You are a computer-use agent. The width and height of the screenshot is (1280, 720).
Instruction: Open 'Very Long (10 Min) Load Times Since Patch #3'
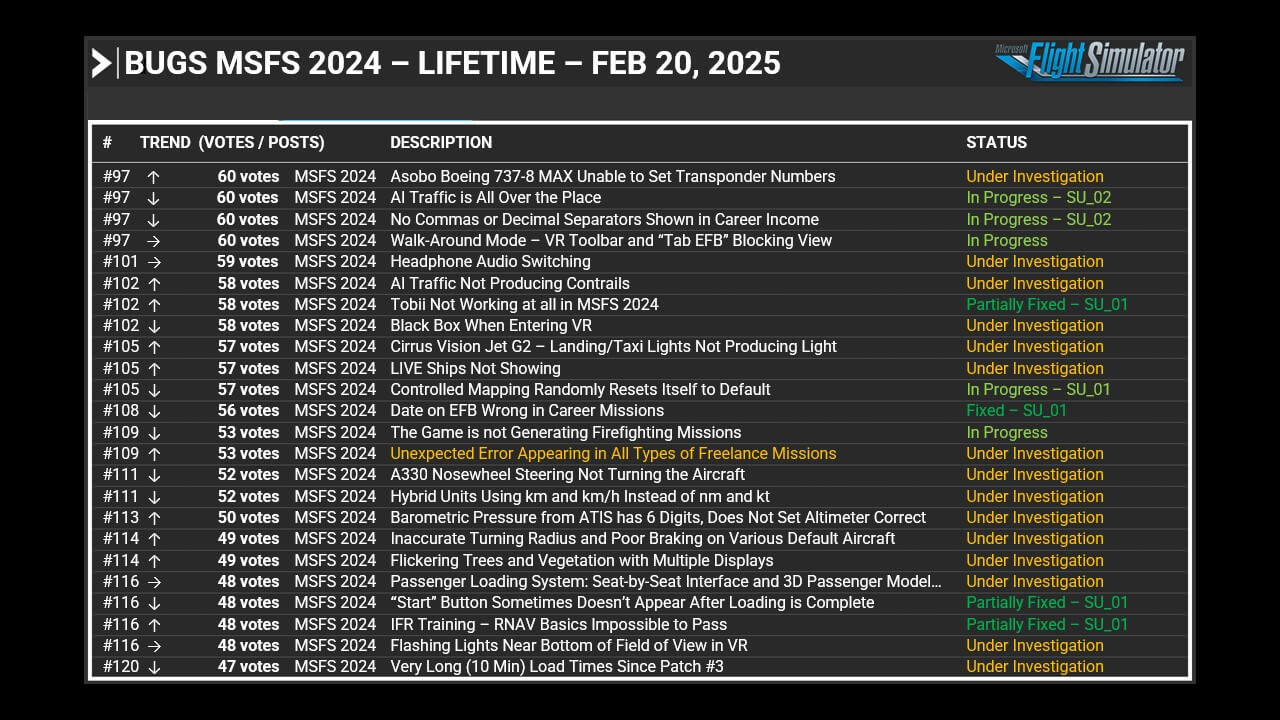(557, 667)
